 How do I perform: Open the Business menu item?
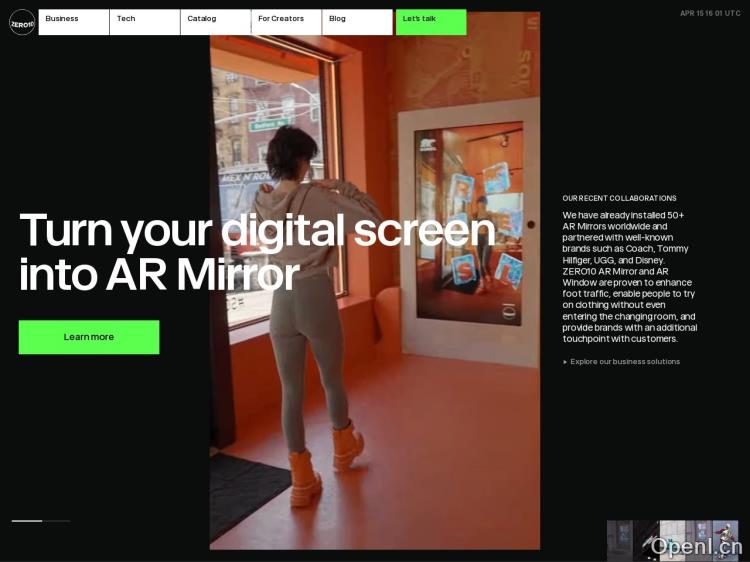[x=73, y=22]
